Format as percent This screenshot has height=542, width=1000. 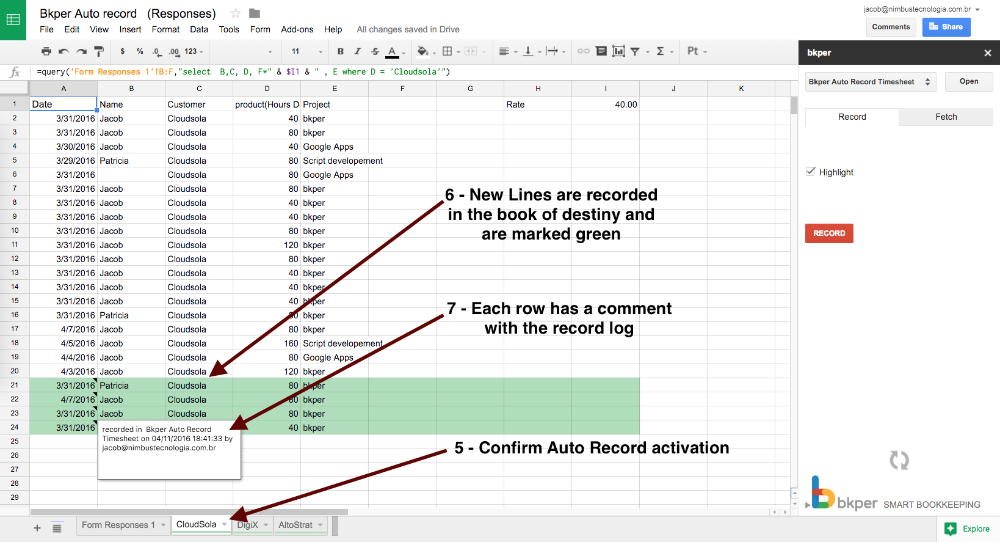(x=140, y=51)
